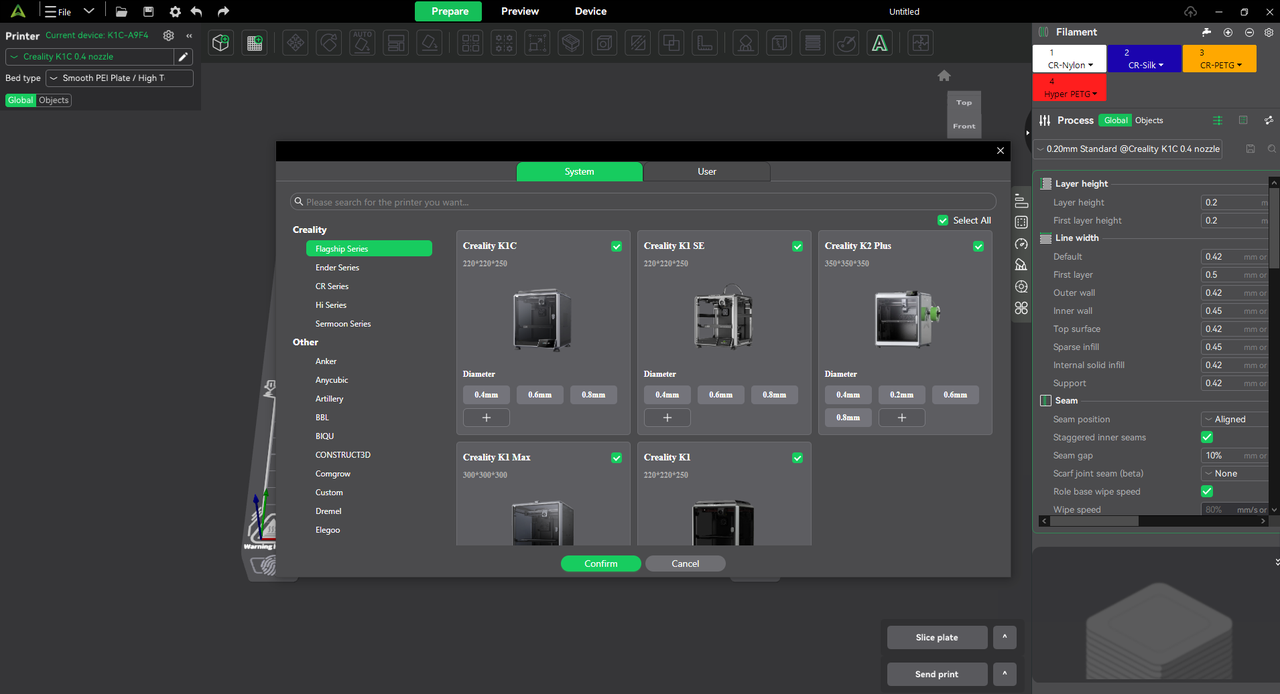The height and width of the screenshot is (694, 1280).
Task: Click the open project folder icon
Action: coord(121,12)
